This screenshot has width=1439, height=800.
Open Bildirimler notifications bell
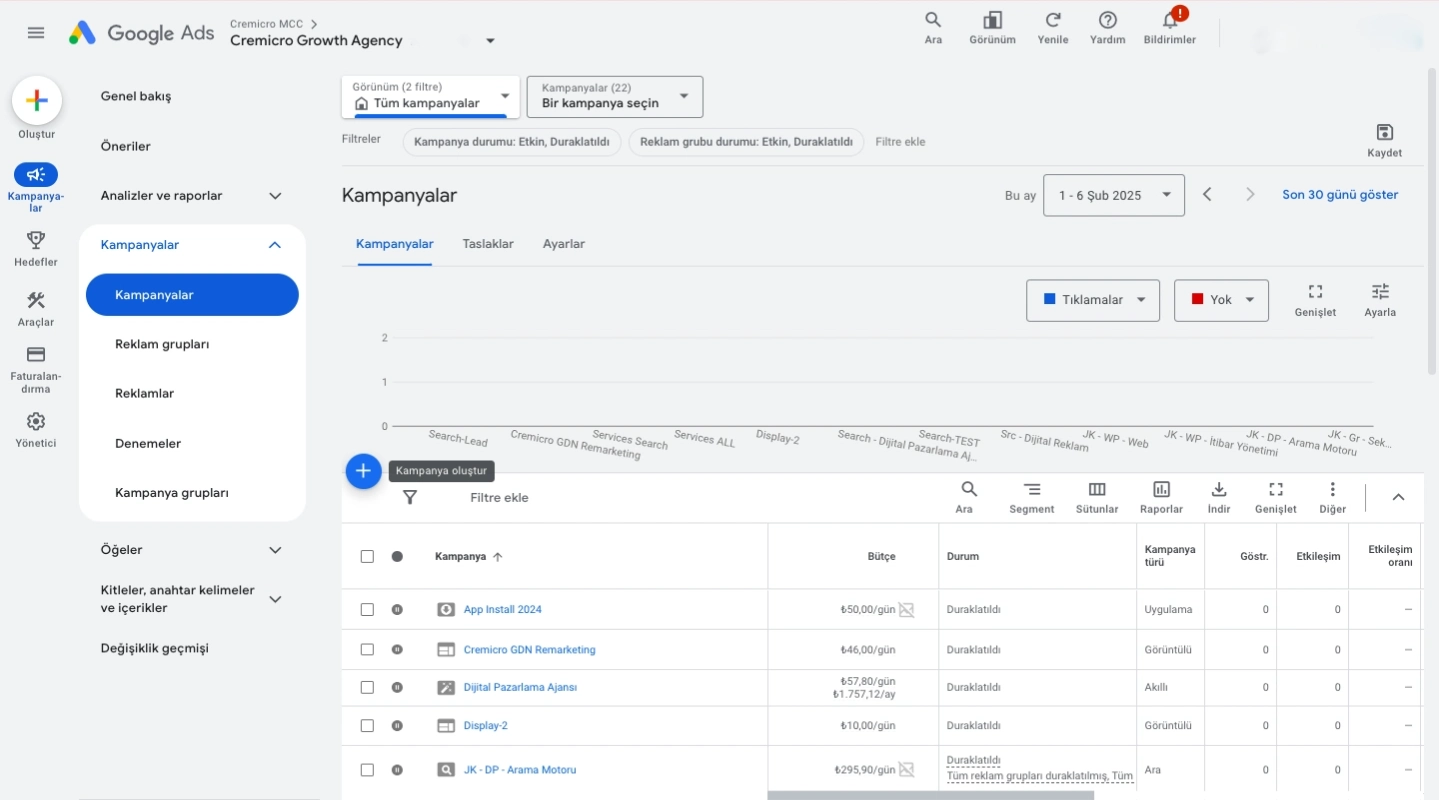(x=1169, y=27)
